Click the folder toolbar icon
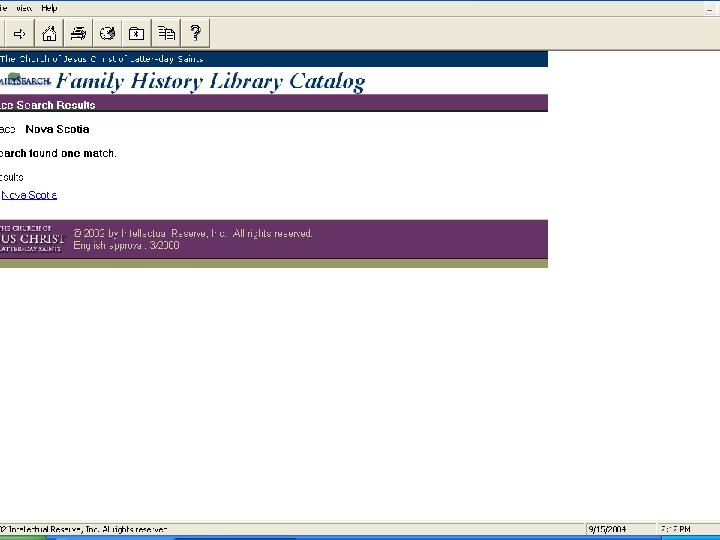 (x=136, y=34)
